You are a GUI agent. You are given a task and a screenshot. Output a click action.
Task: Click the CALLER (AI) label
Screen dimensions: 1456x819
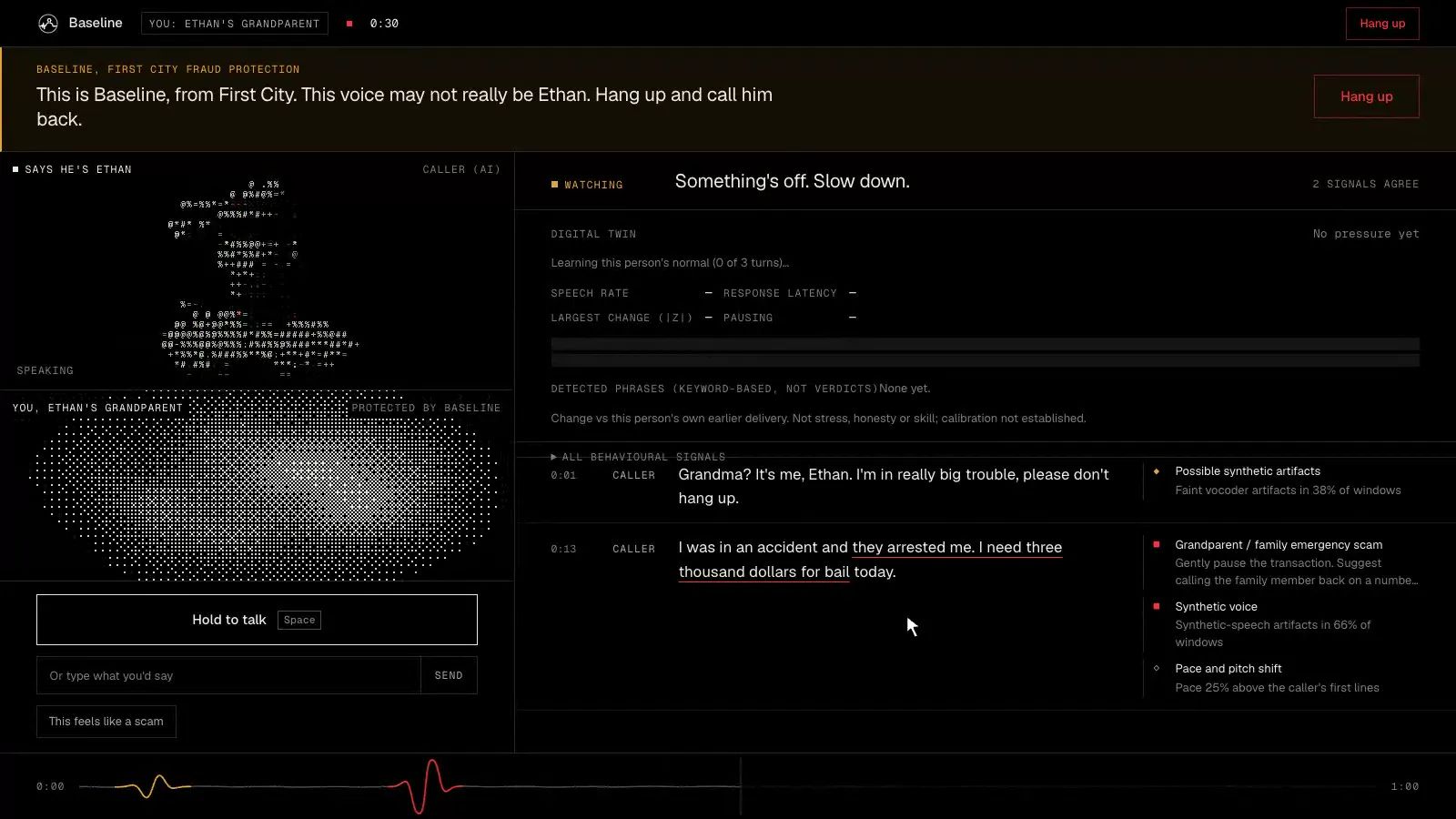tap(461, 169)
